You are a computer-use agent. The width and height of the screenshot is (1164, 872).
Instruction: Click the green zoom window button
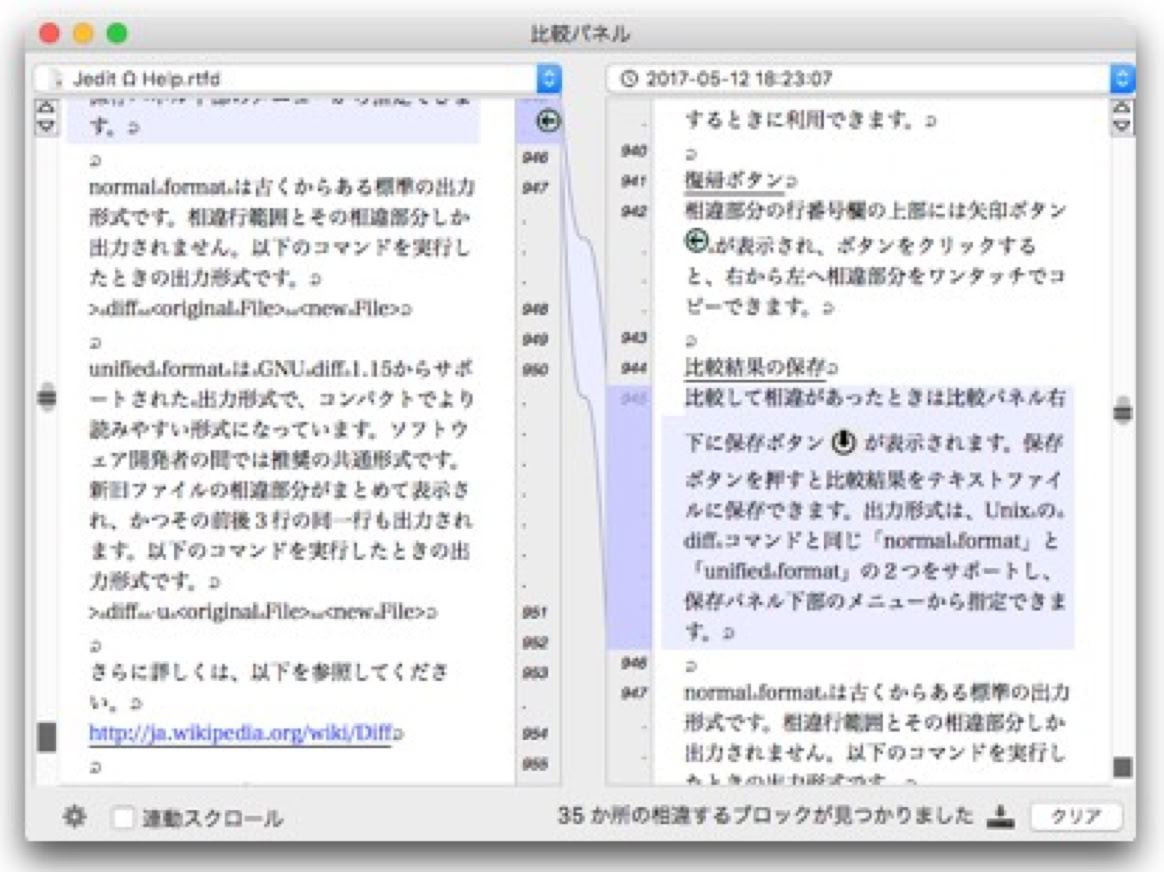117,33
